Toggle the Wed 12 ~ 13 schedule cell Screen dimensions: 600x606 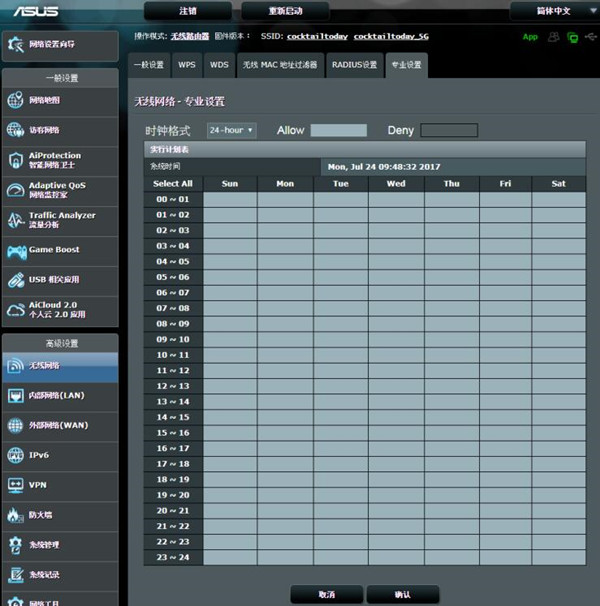click(x=396, y=386)
